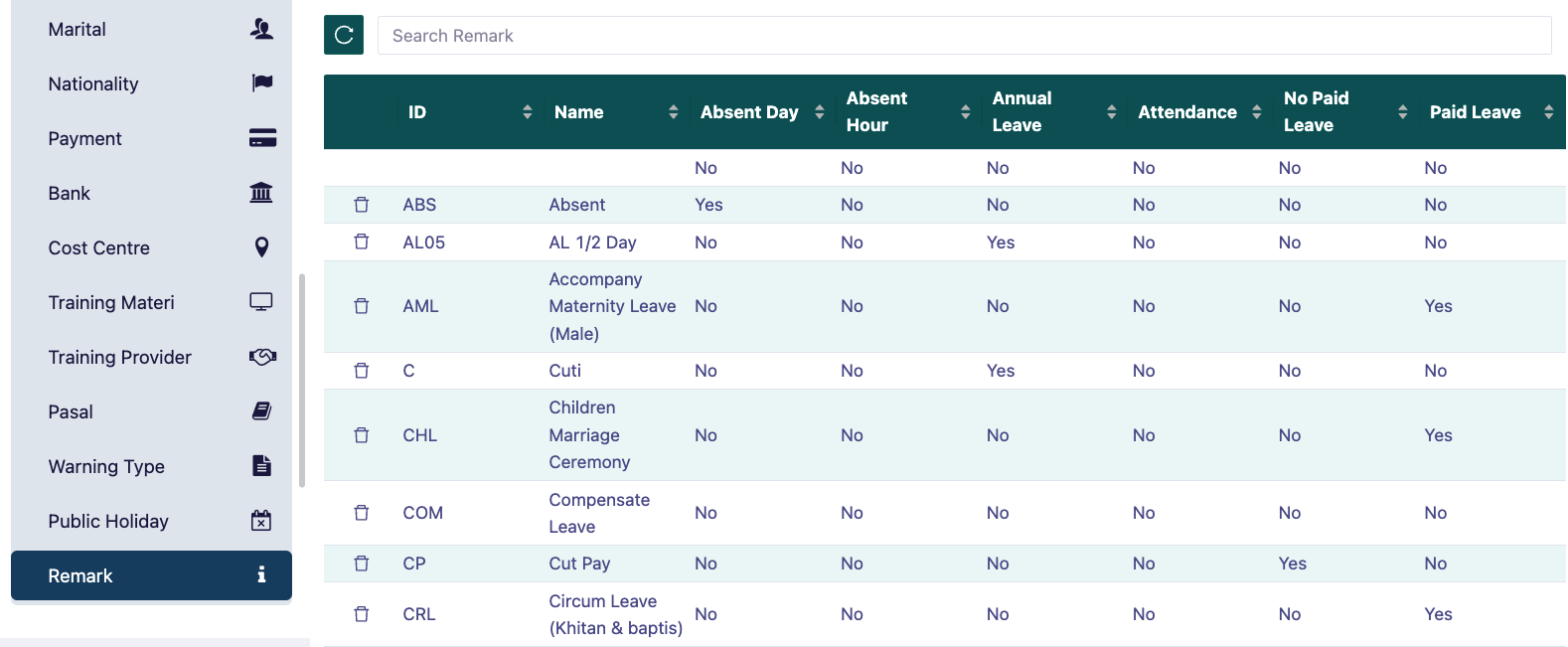Delete the COM Compensate Leave row
1568x647 pixels.
(x=362, y=513)
